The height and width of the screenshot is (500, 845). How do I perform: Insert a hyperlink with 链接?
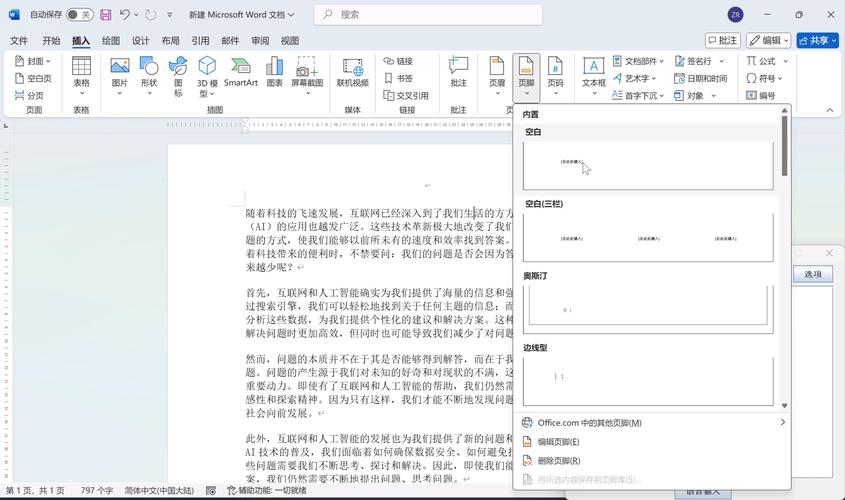tap(398, 61)
